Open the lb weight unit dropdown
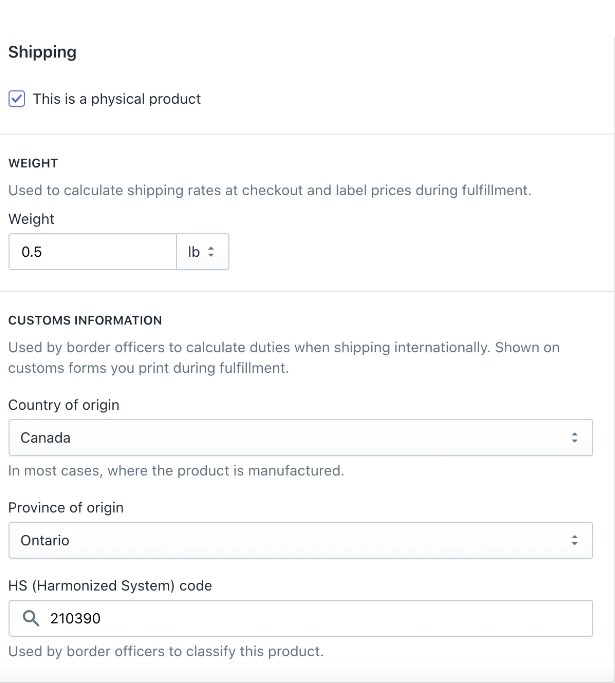Screen dimensions: 615x683 [203, 252]
